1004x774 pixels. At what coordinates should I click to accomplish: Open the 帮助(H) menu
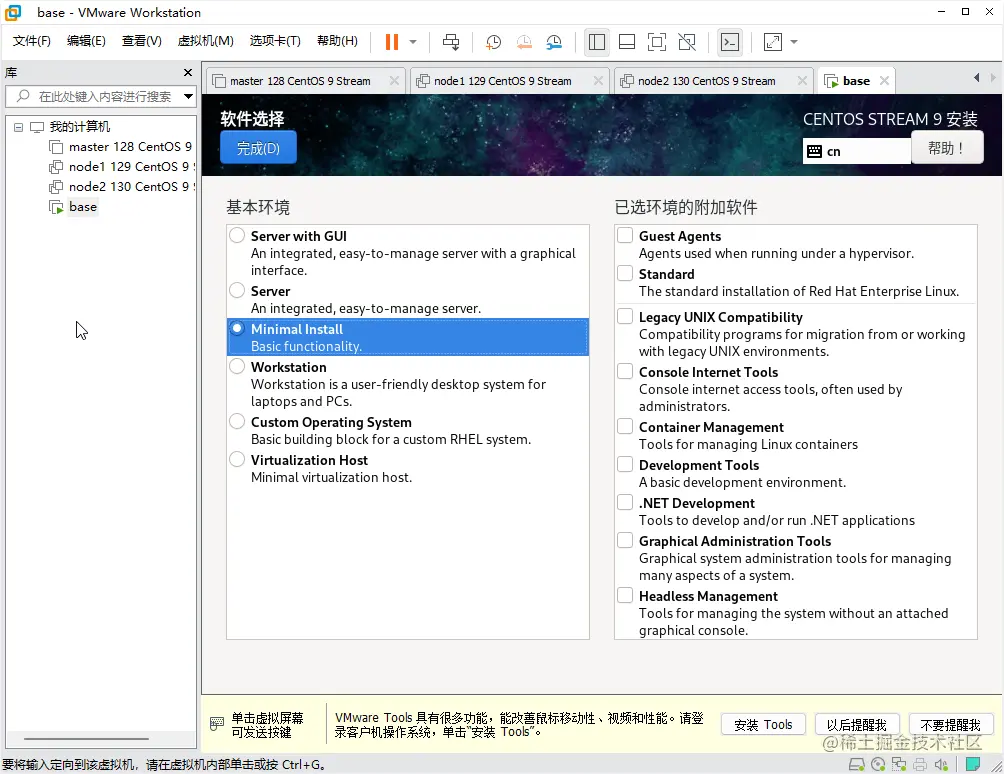(x=337, y=41)
